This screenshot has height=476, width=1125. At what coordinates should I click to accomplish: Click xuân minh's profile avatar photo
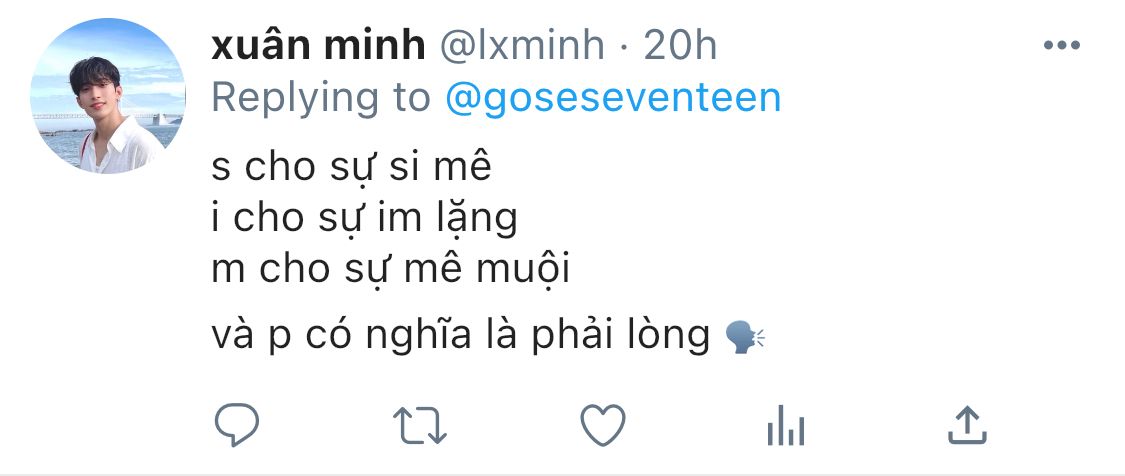coord(108,96)
